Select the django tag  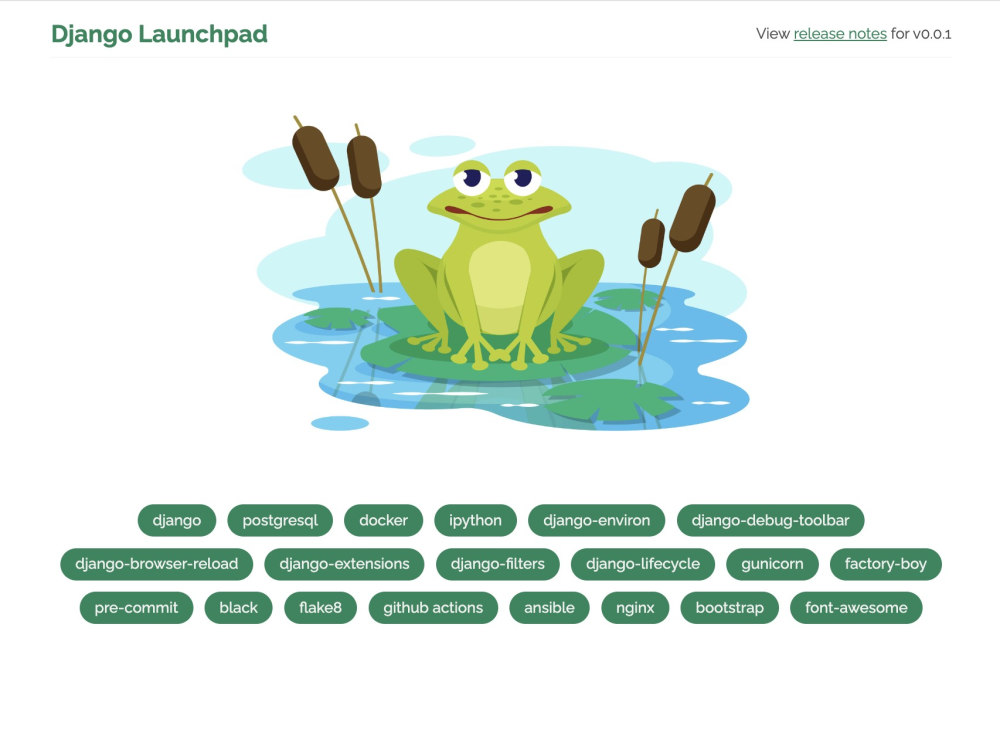click(177, 520)
